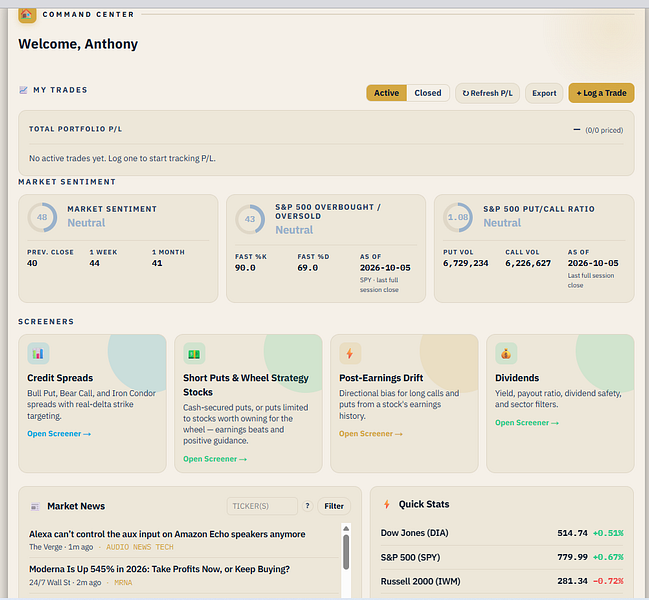This screenshot has width=649, height=600.
Task: Click the Credit Spreads bar chart icon
Action: click(38, 353)
